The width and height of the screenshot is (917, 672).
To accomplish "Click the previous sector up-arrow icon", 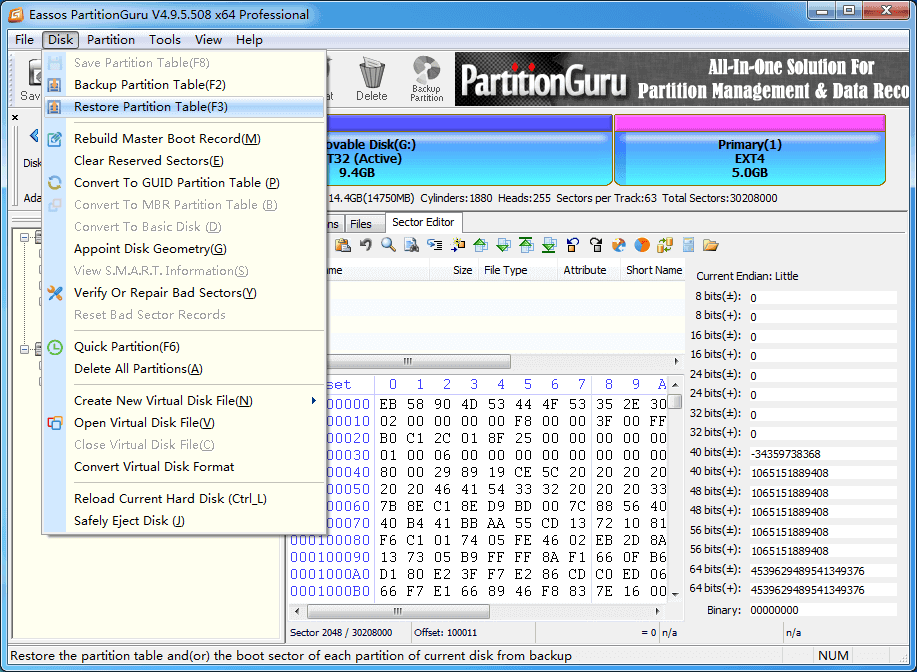I will click(x=481, y=245).
